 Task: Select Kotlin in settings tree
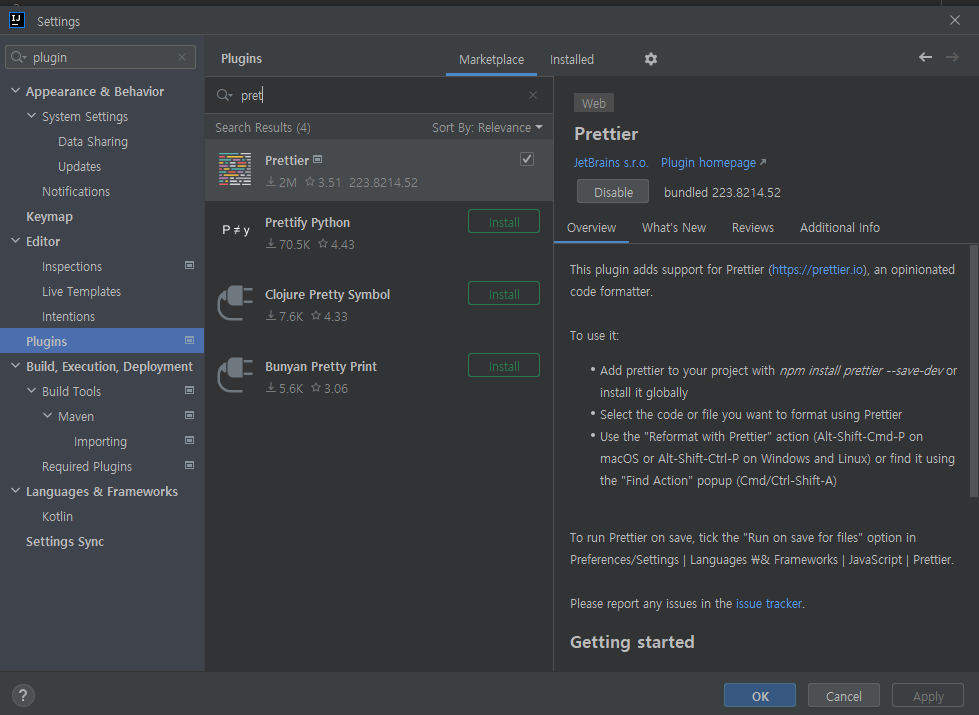pos(57,516)
